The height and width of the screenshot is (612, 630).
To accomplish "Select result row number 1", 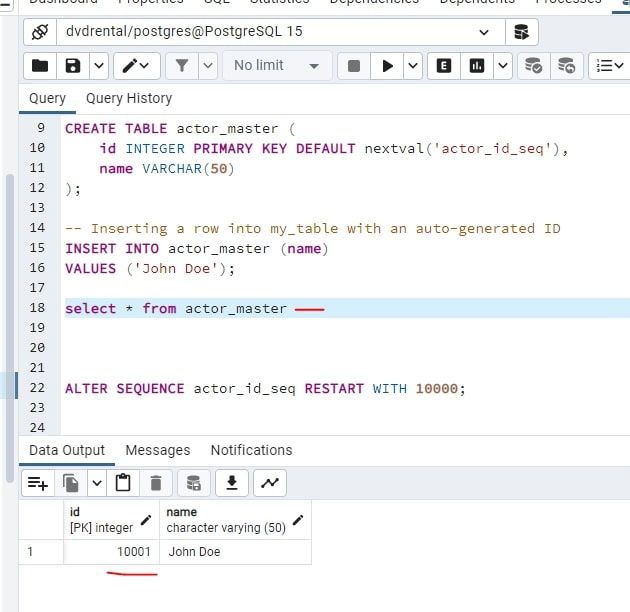I will pyautogui.click(x=41, y=552).
